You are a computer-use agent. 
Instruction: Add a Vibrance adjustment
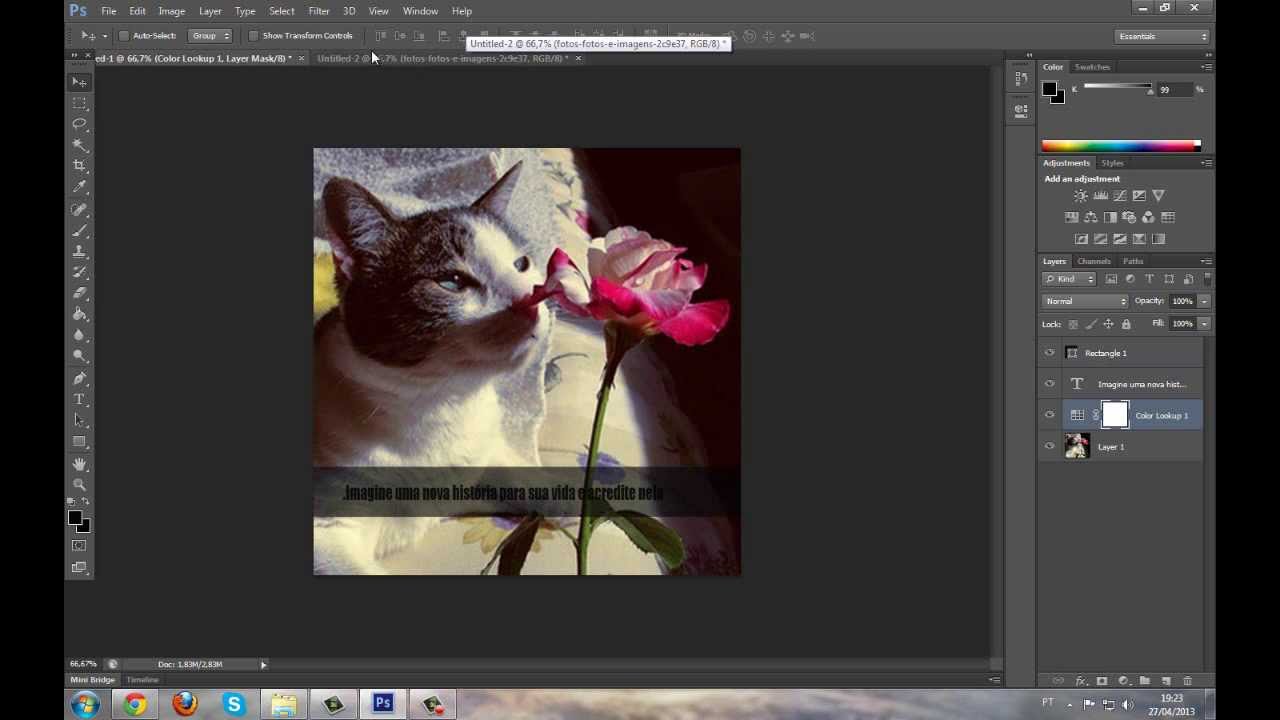(x=1158, y=196)
